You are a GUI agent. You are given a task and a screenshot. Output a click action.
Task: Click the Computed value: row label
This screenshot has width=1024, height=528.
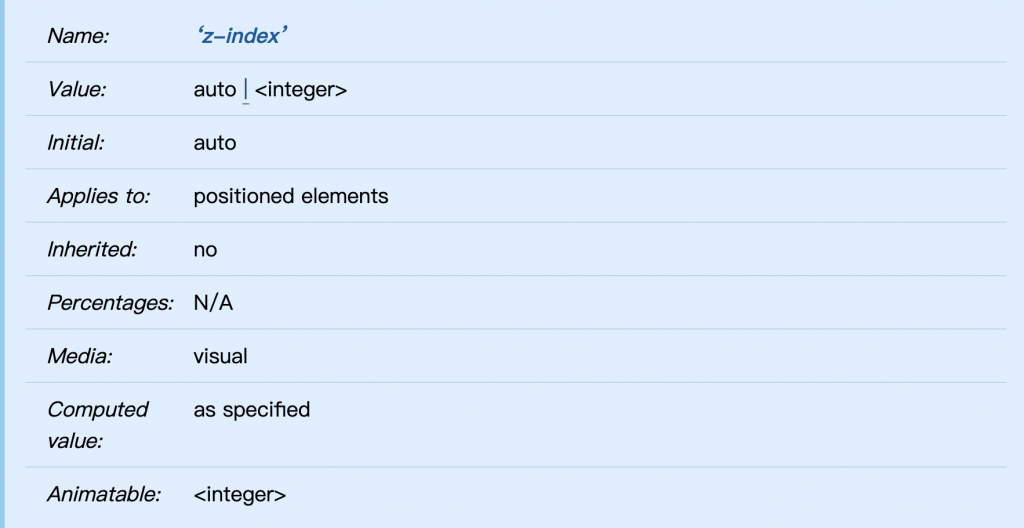(x=97, y=424)
